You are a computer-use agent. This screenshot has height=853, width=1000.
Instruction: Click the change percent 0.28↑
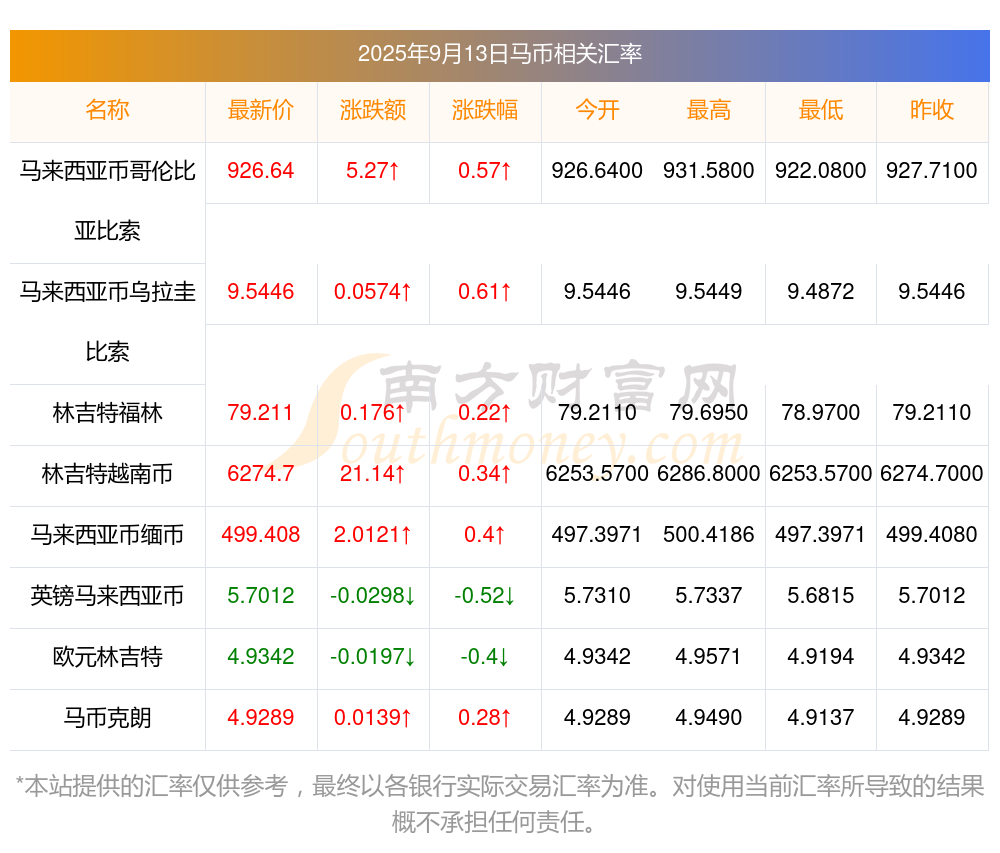coord(485,718)
